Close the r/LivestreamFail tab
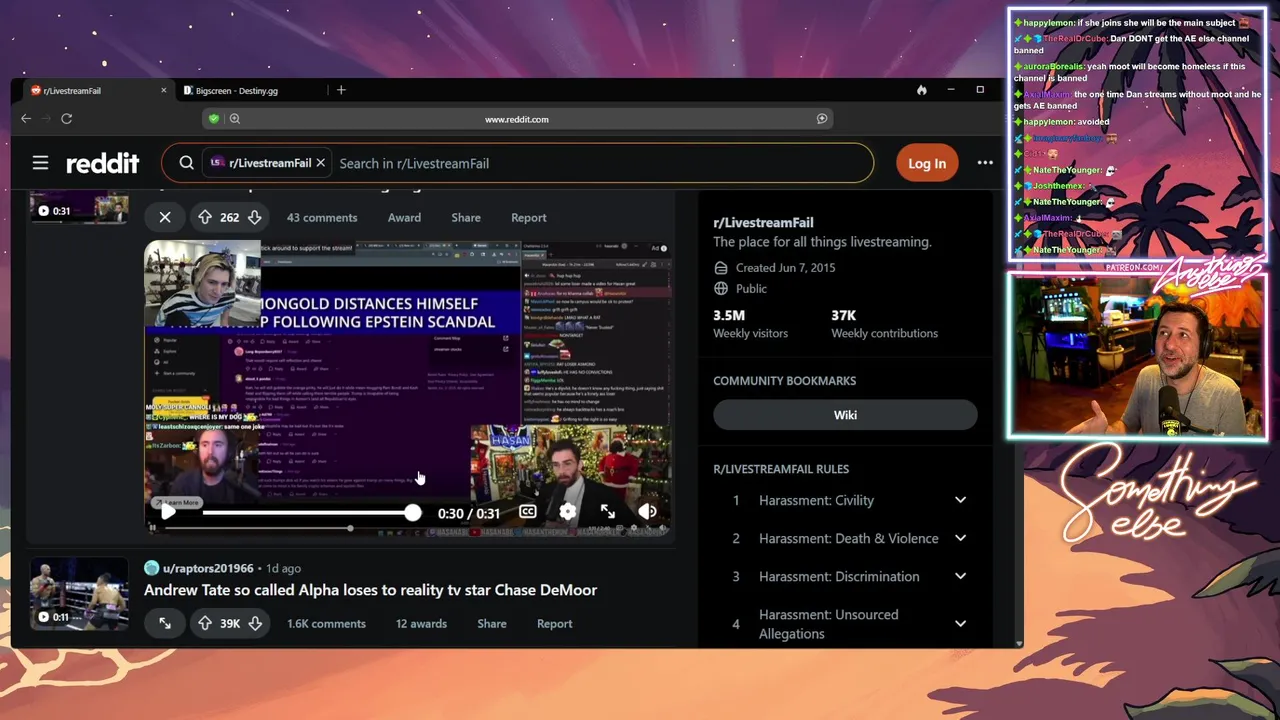 tap(163, 90)
